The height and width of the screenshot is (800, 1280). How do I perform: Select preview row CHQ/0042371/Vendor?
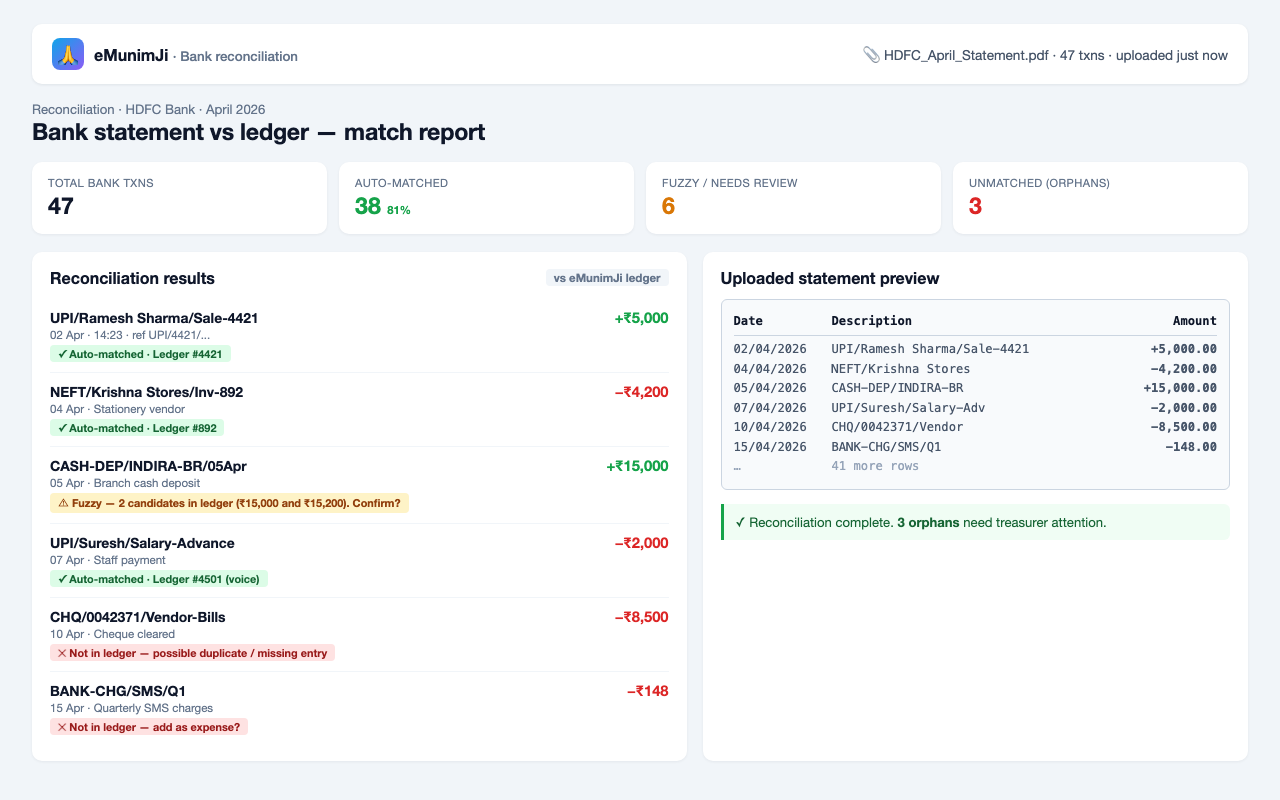tap(975, 427)
